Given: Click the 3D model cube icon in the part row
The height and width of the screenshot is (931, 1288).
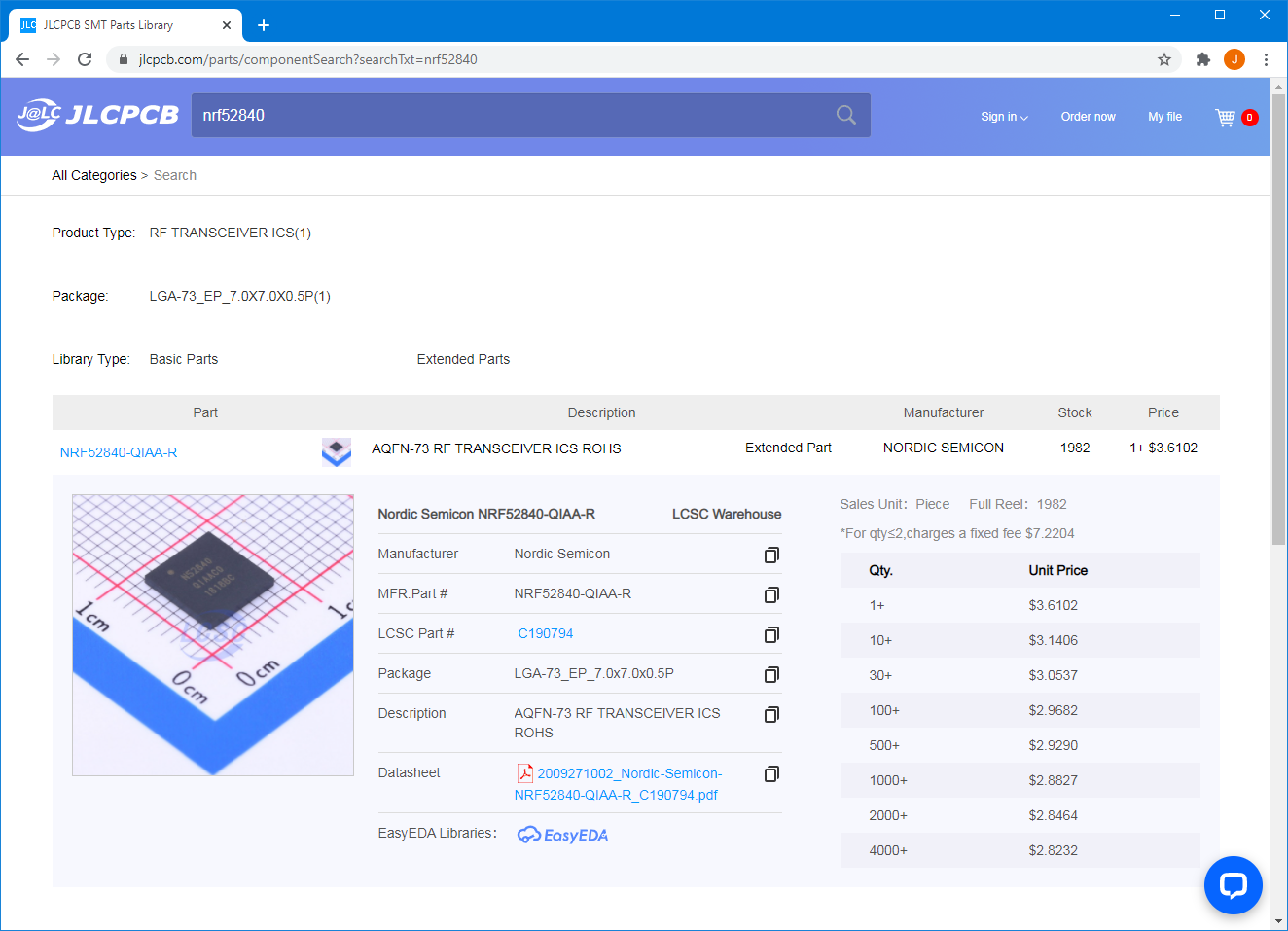Looking at the screenshot, I should (x=336, y=452).
